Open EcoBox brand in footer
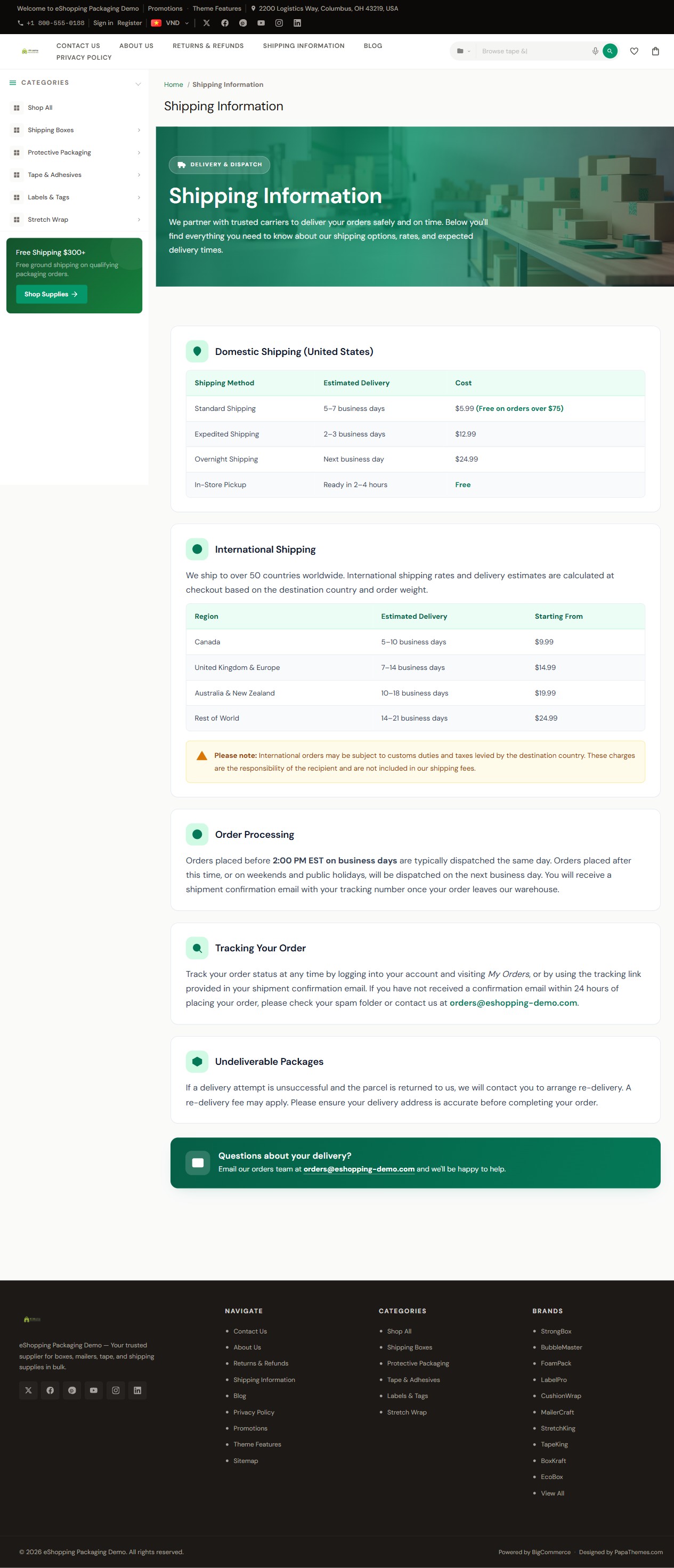The image size is (674, 1568). pos(552,1477)
